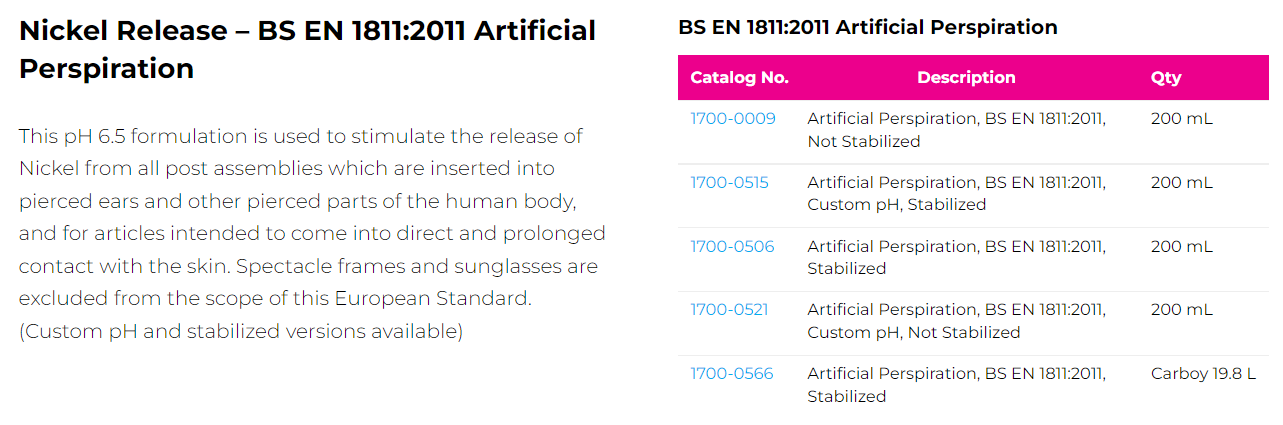Click the description in the 1700-0566 row
Image resolution: width=1283 pixels, height=425 pixels.
[956, 385]
